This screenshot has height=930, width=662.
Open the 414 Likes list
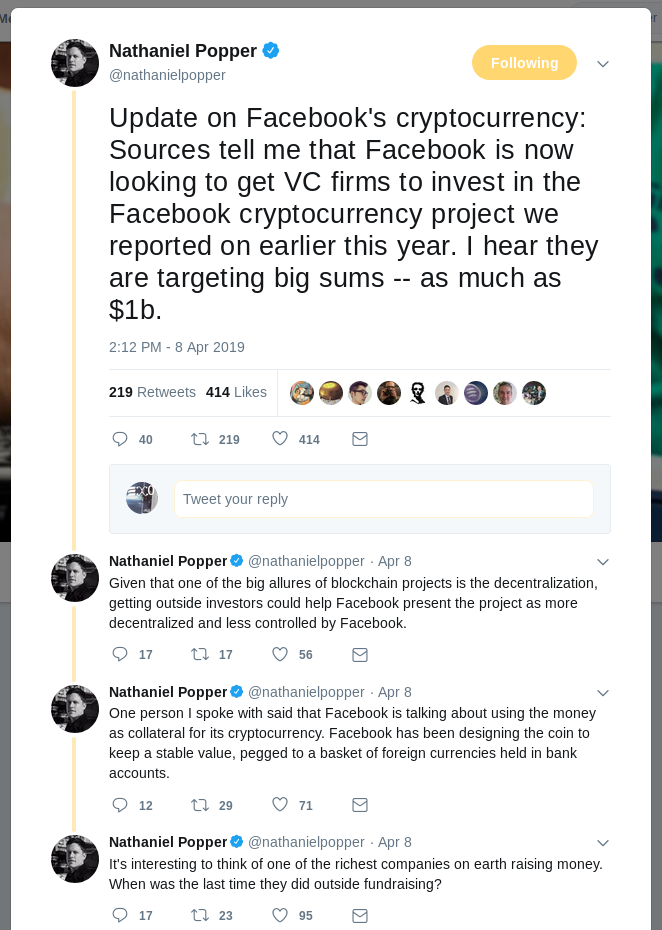click(236, 392)
